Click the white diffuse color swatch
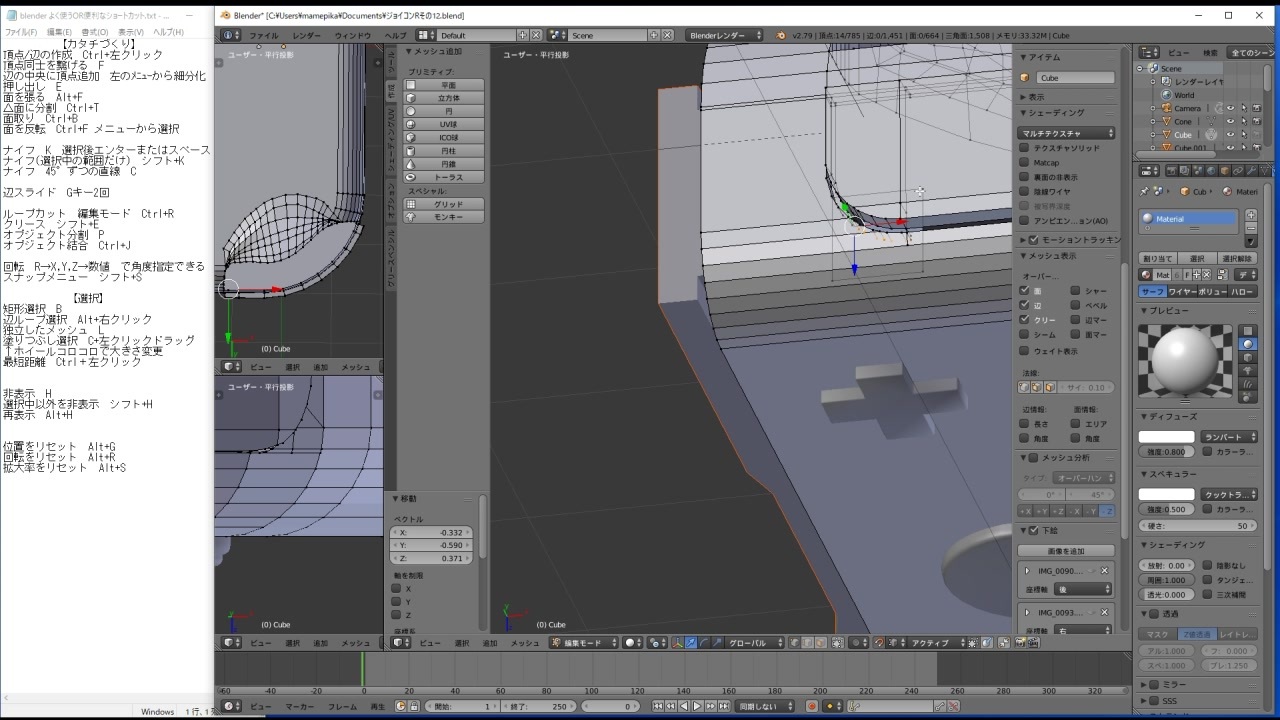This screenshot has width=1280, height=720. pos(1167,437)
